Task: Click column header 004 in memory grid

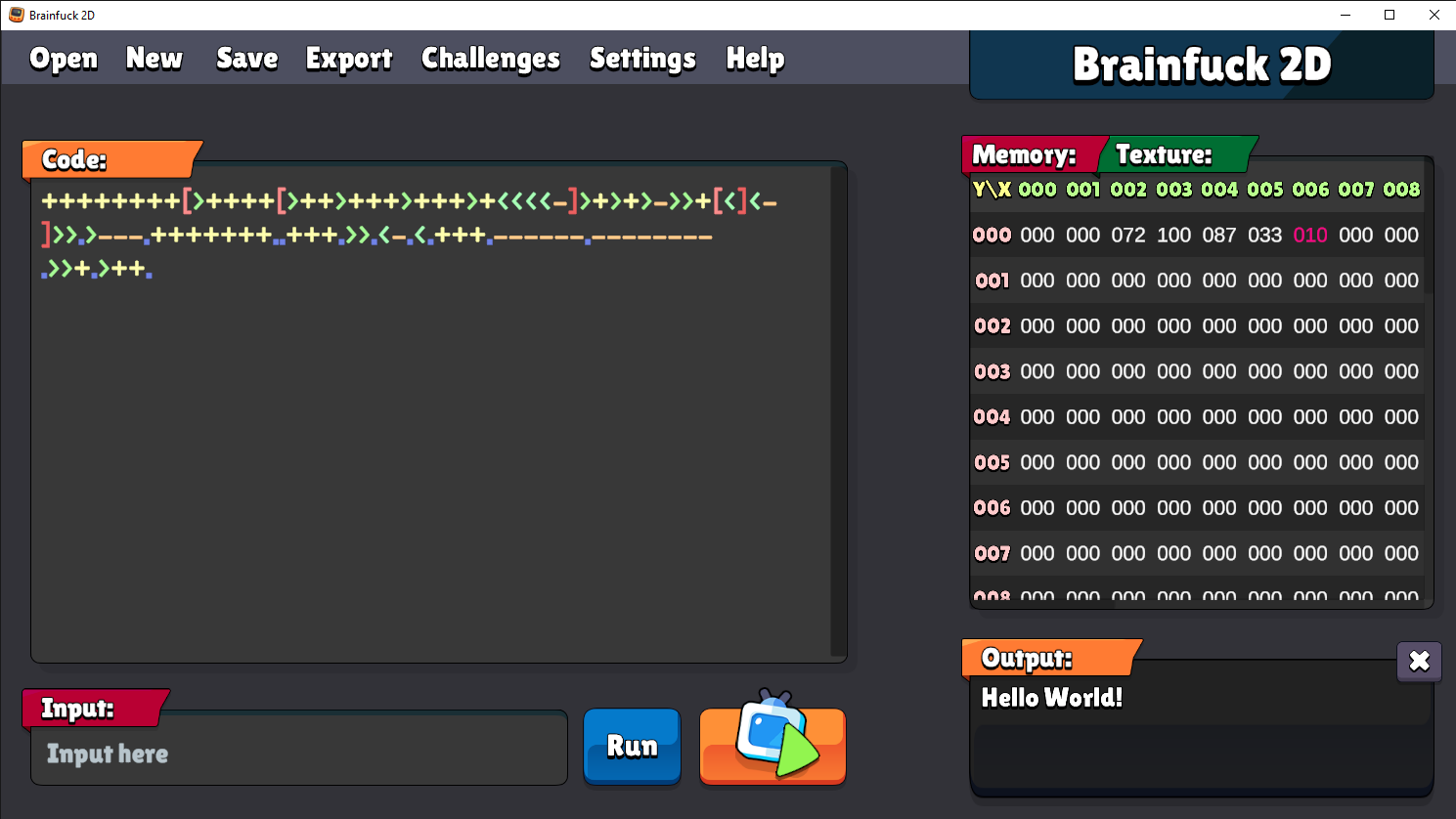Action: click(1219, 190)
